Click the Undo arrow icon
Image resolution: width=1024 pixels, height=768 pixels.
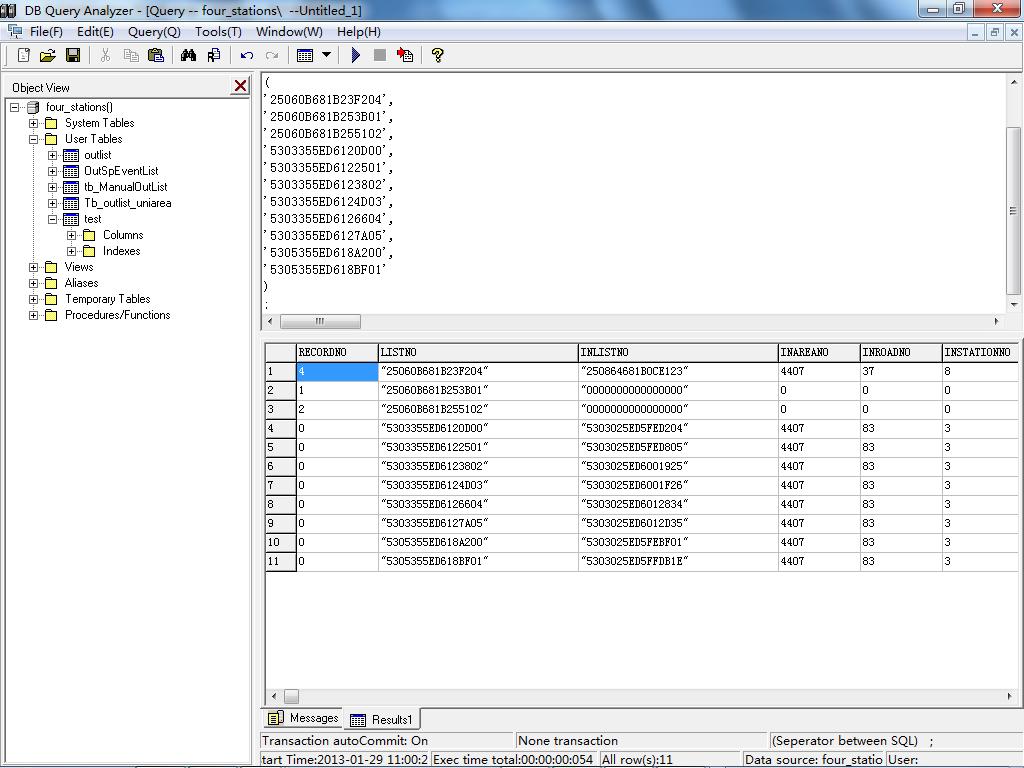tap(246, 56)
